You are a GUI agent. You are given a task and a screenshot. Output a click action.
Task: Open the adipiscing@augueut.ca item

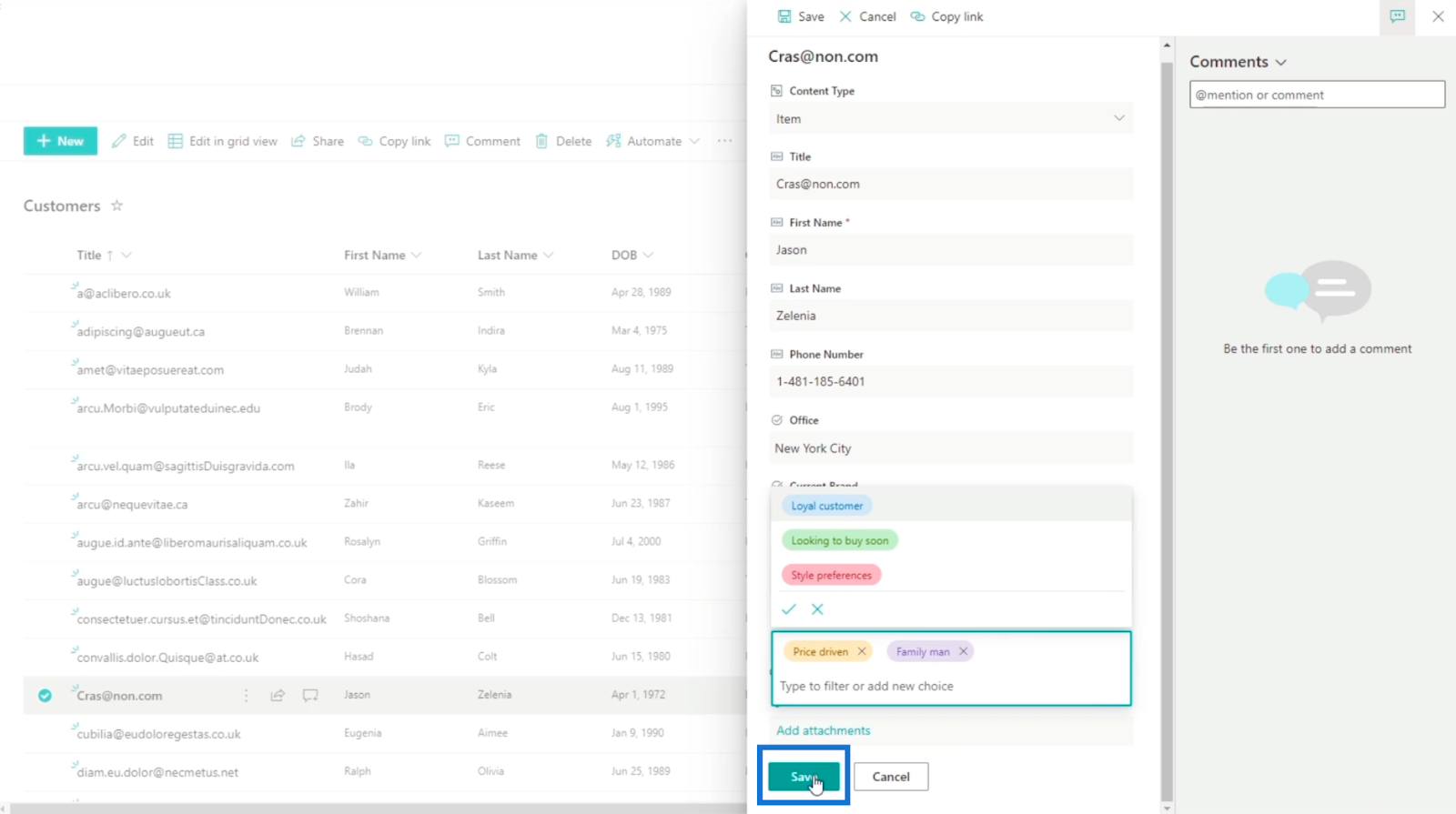141,332
